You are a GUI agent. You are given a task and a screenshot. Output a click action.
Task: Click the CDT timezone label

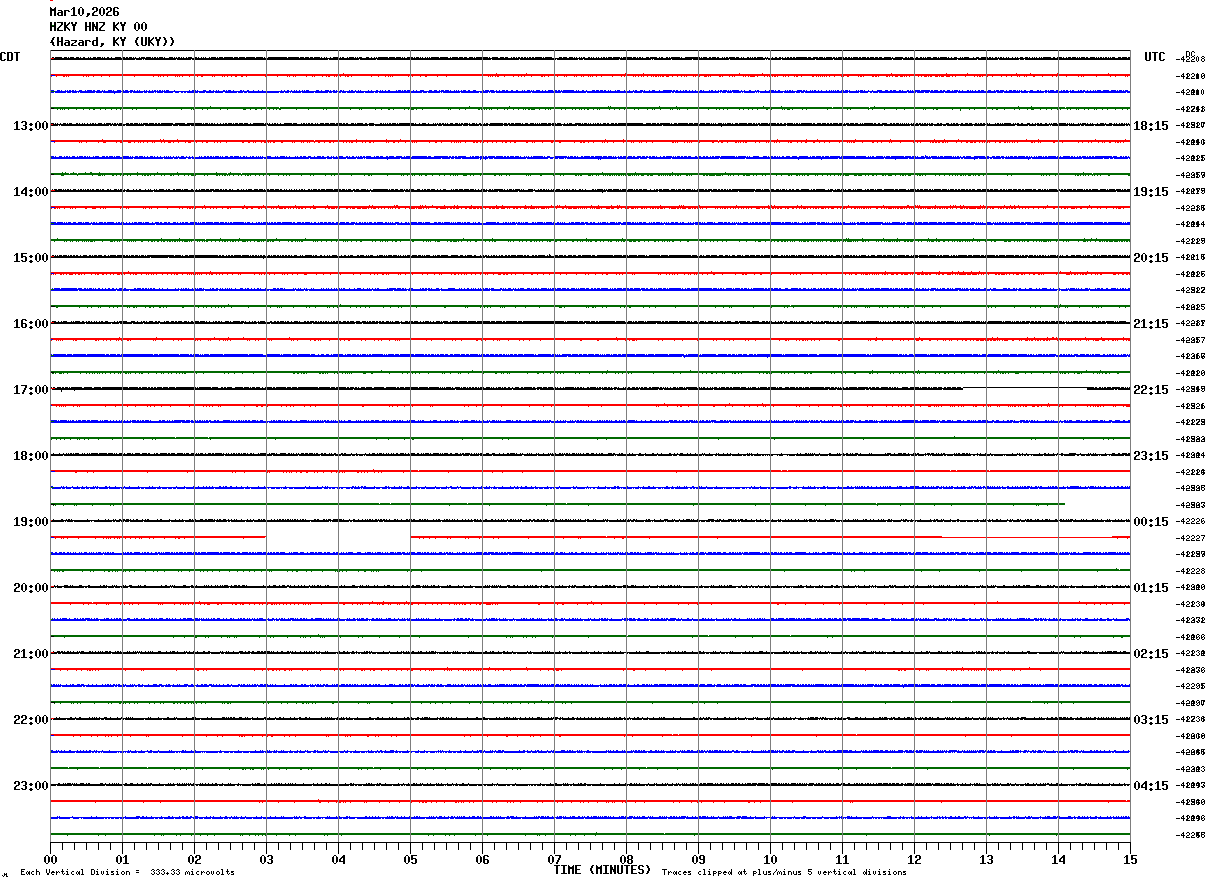[10, 57]
